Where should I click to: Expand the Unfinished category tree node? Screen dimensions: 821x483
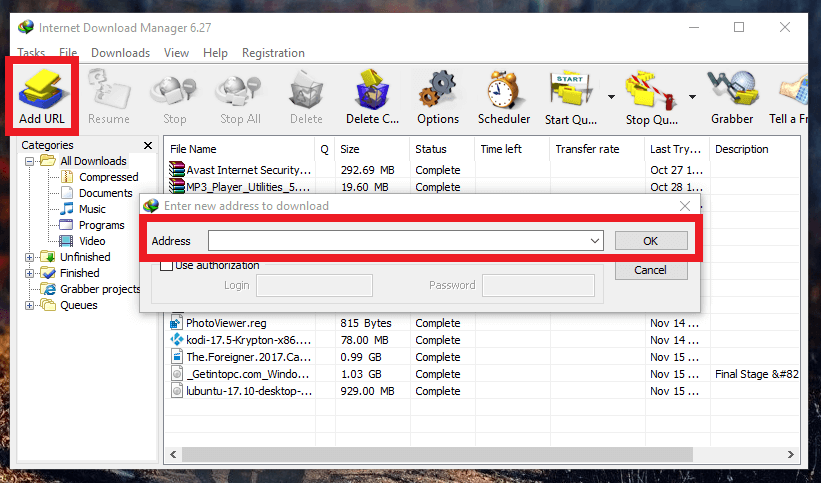[x=30, y=257]
